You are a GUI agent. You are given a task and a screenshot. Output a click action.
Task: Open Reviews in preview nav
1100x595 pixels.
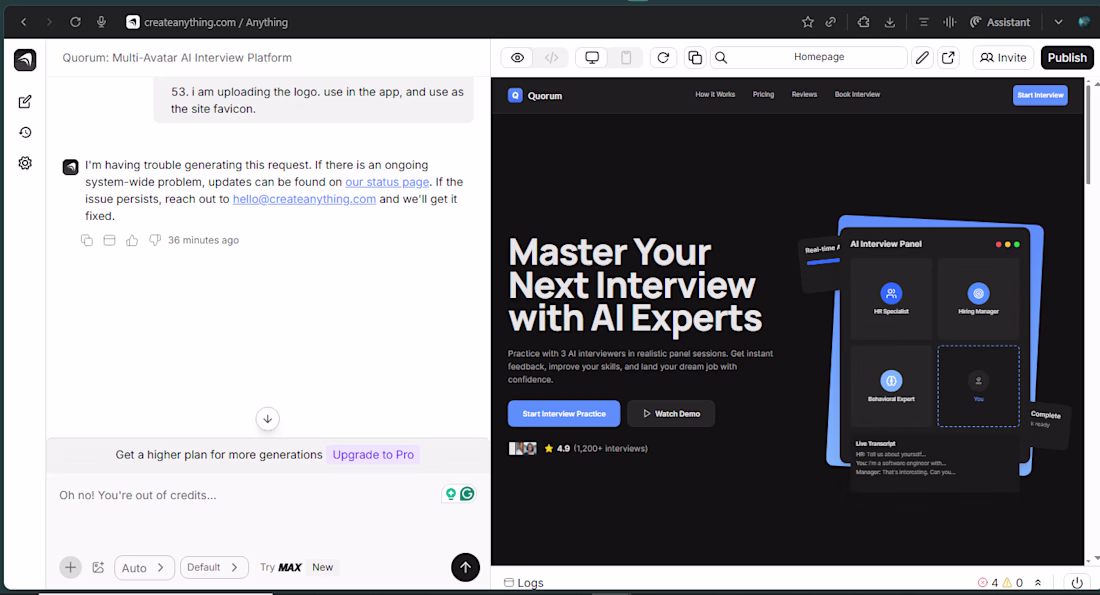[804, 94]
